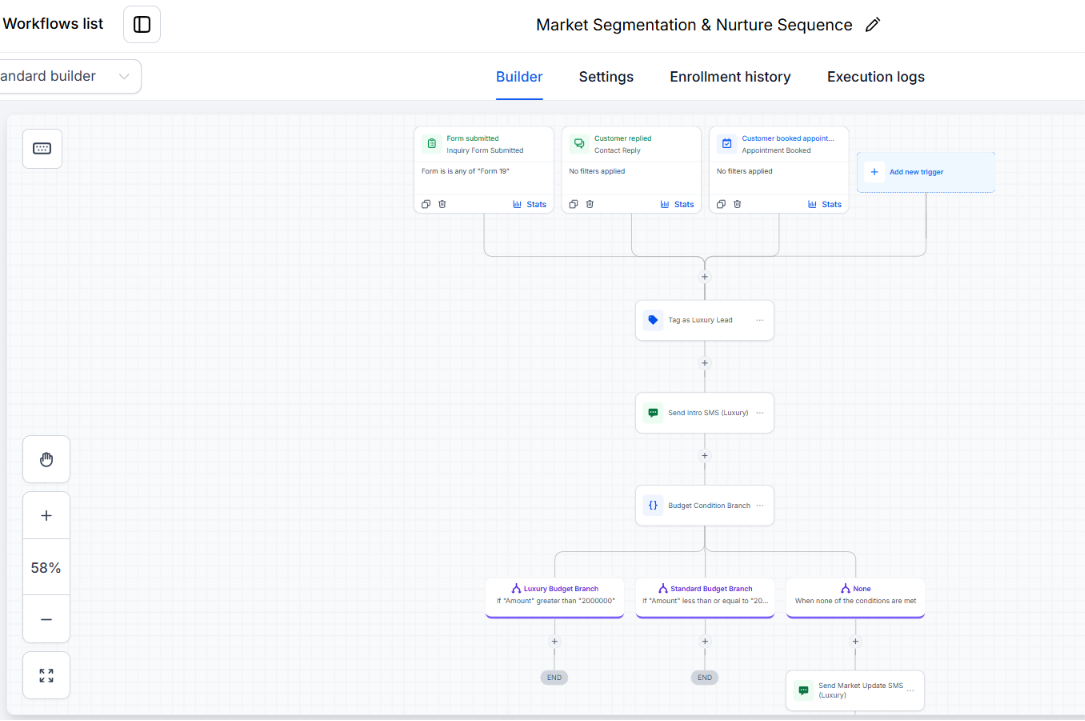
Task: Select the Standard Budget Branch node
Action: 704,596
